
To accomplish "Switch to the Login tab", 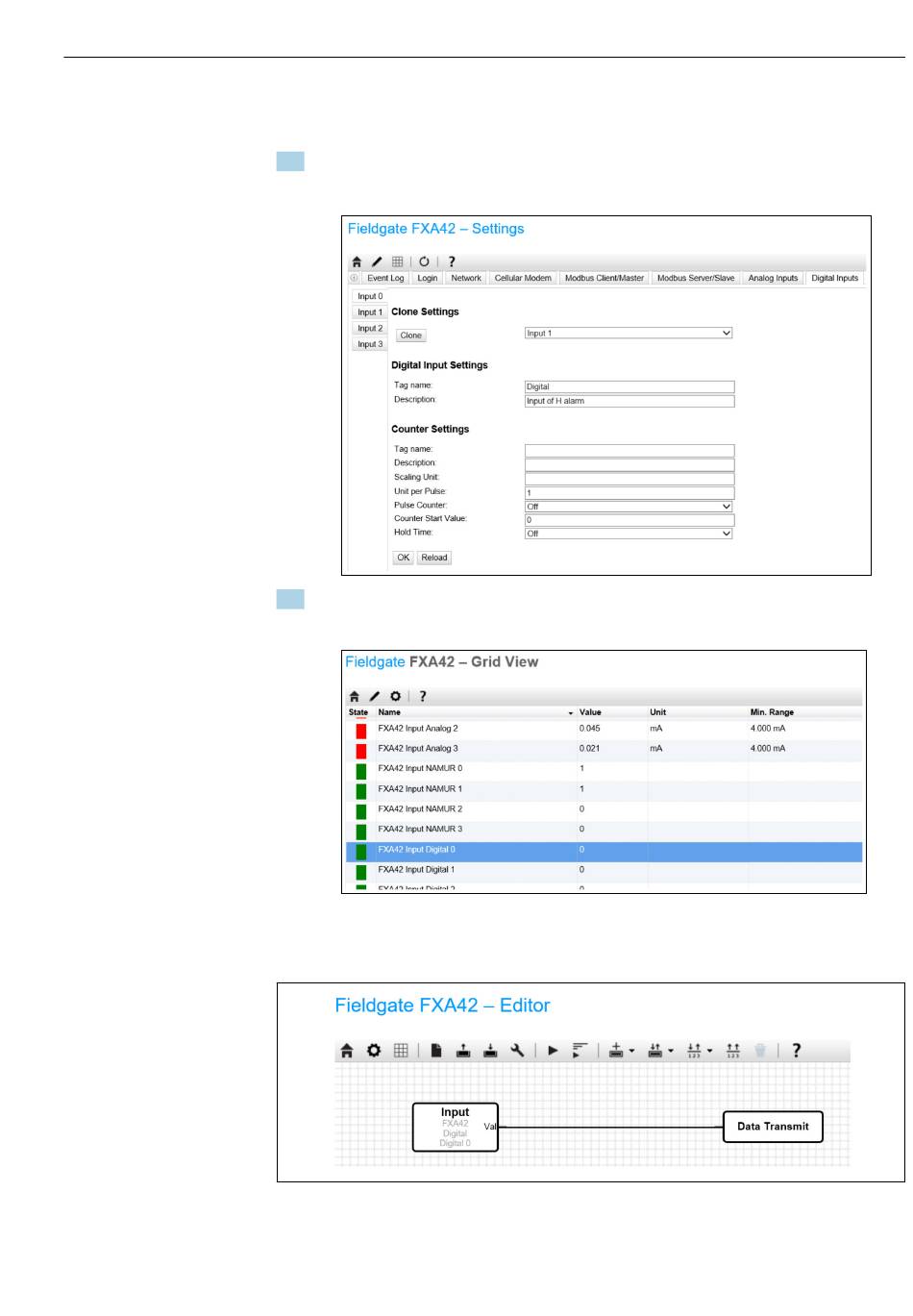I will tap(428, 278).
